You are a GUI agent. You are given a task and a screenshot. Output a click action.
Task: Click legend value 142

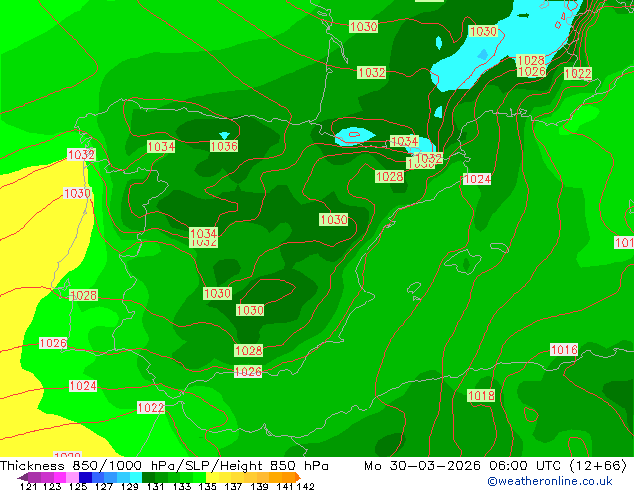306,486
